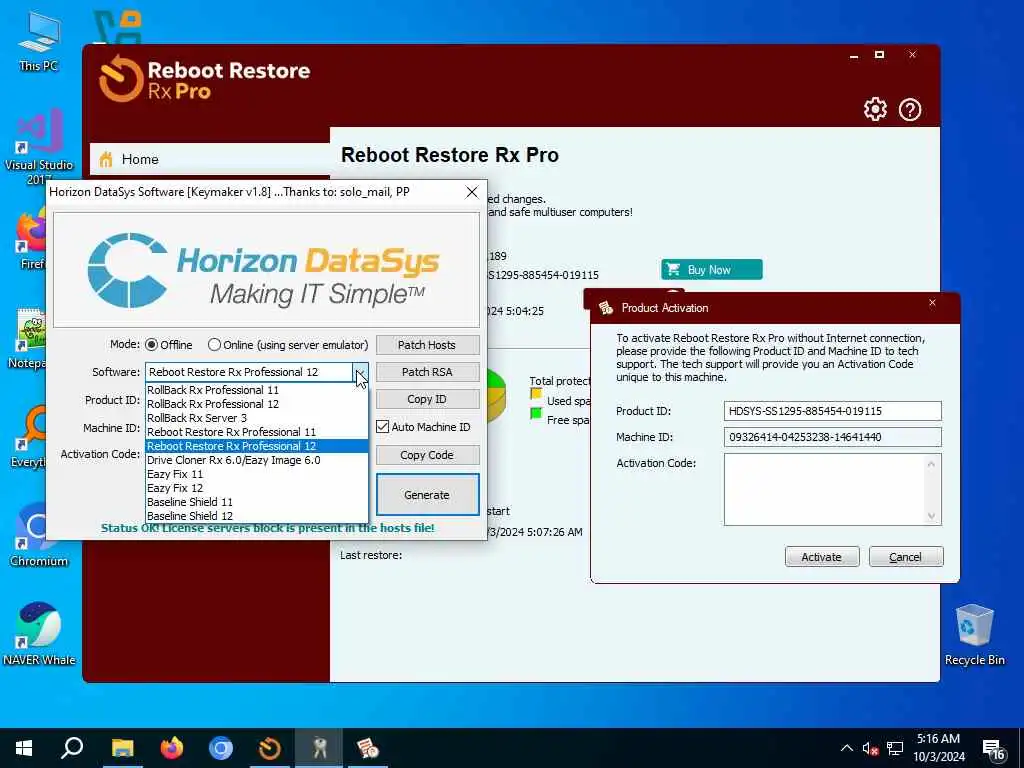
Task: Show hidden system tray icons
Action: point(846,748)
